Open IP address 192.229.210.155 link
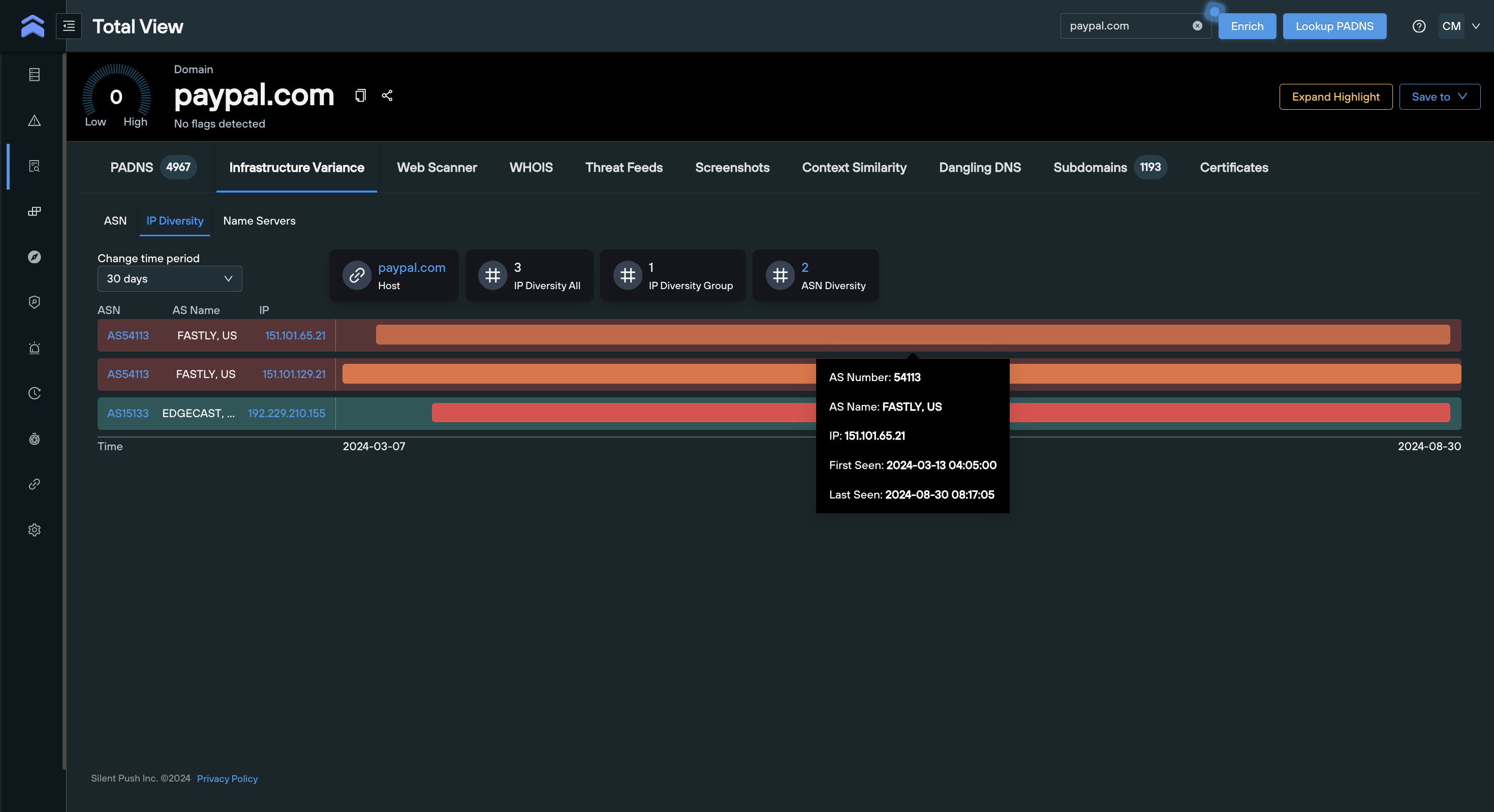Image resolution: width=1494 pixels, height=812 pixels. tap(287, 413)
